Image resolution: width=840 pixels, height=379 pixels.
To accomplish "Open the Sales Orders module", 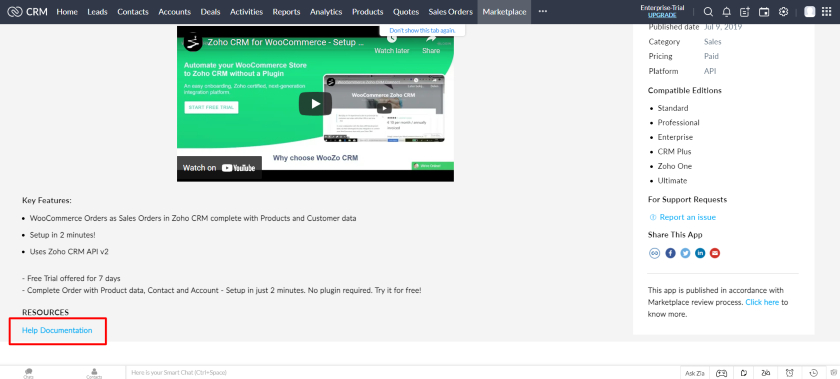I will [451, 12].
